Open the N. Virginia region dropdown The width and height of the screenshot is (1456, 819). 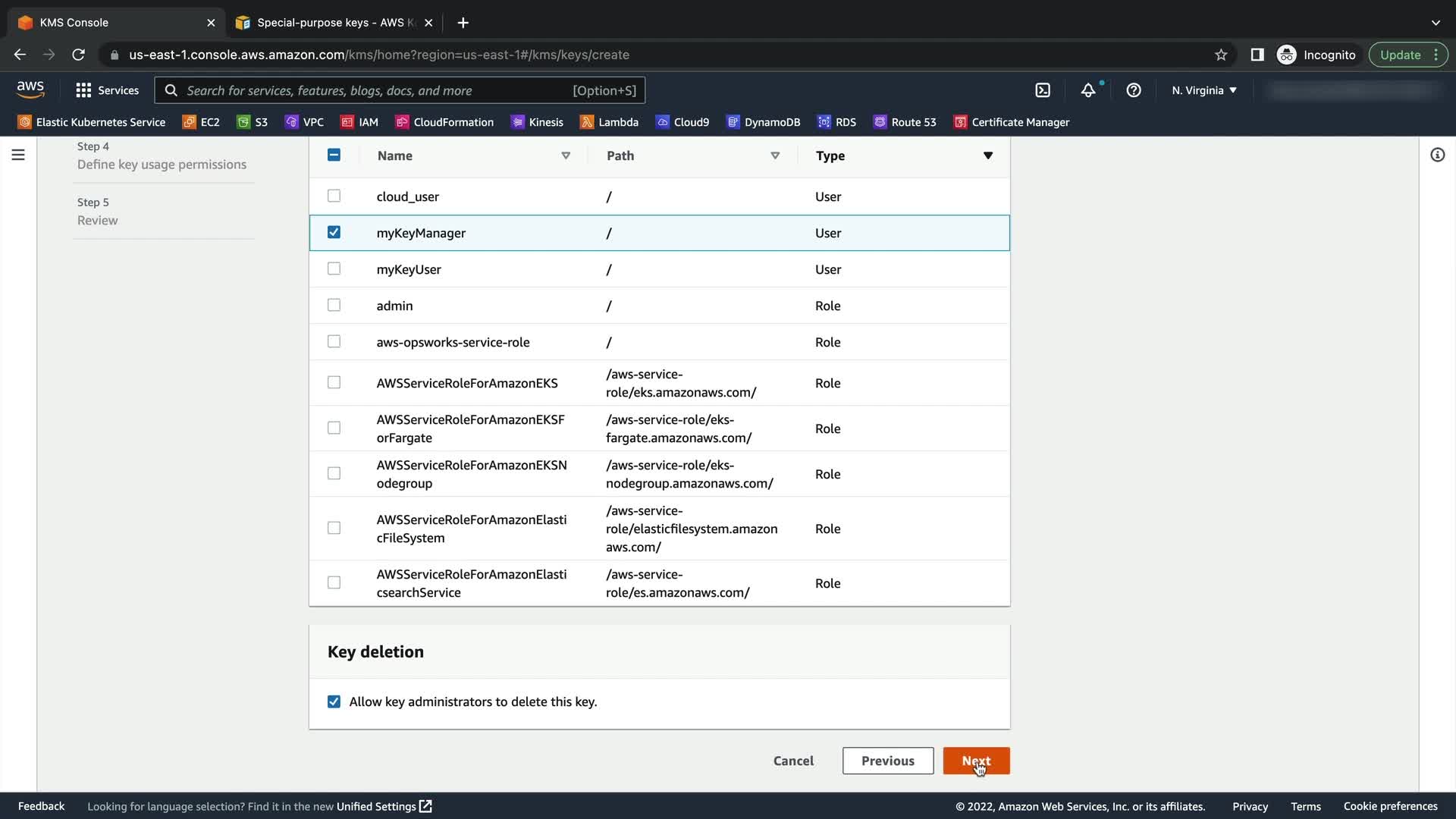1203,90
